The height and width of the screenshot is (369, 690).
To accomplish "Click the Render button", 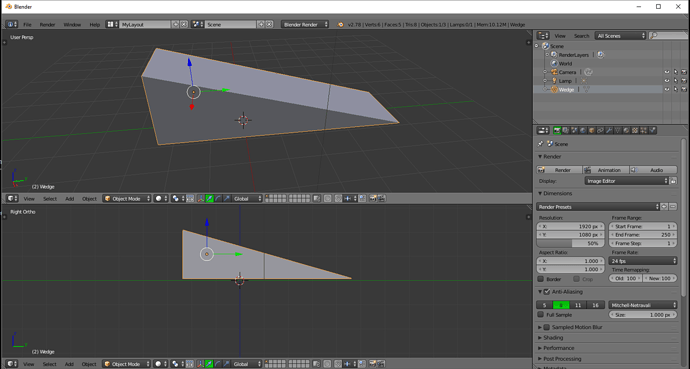I will tap(559, 170).
